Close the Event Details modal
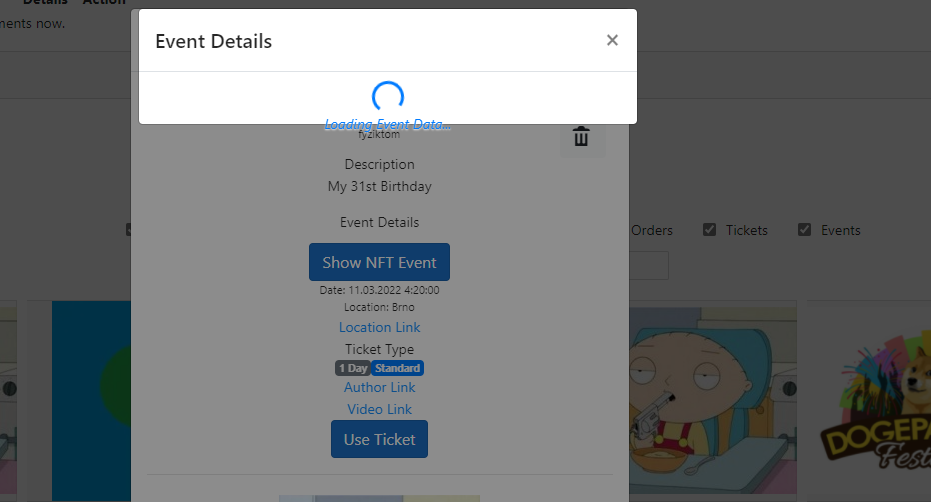This screenshot has height=502, width=931. 612,40
